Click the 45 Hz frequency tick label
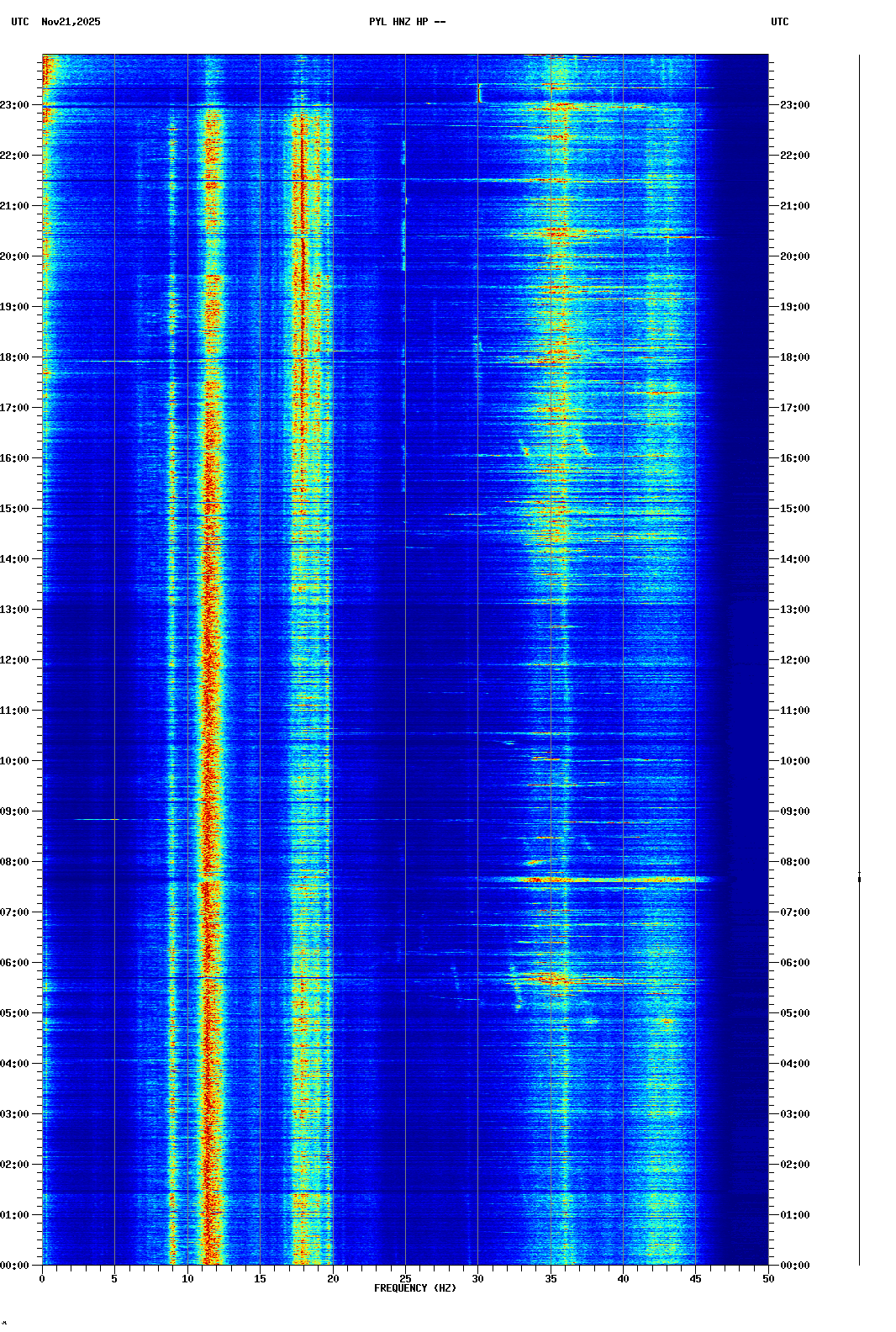Screen dimensions: 896x1332 pyautogui.click(x=695, y=1279)
